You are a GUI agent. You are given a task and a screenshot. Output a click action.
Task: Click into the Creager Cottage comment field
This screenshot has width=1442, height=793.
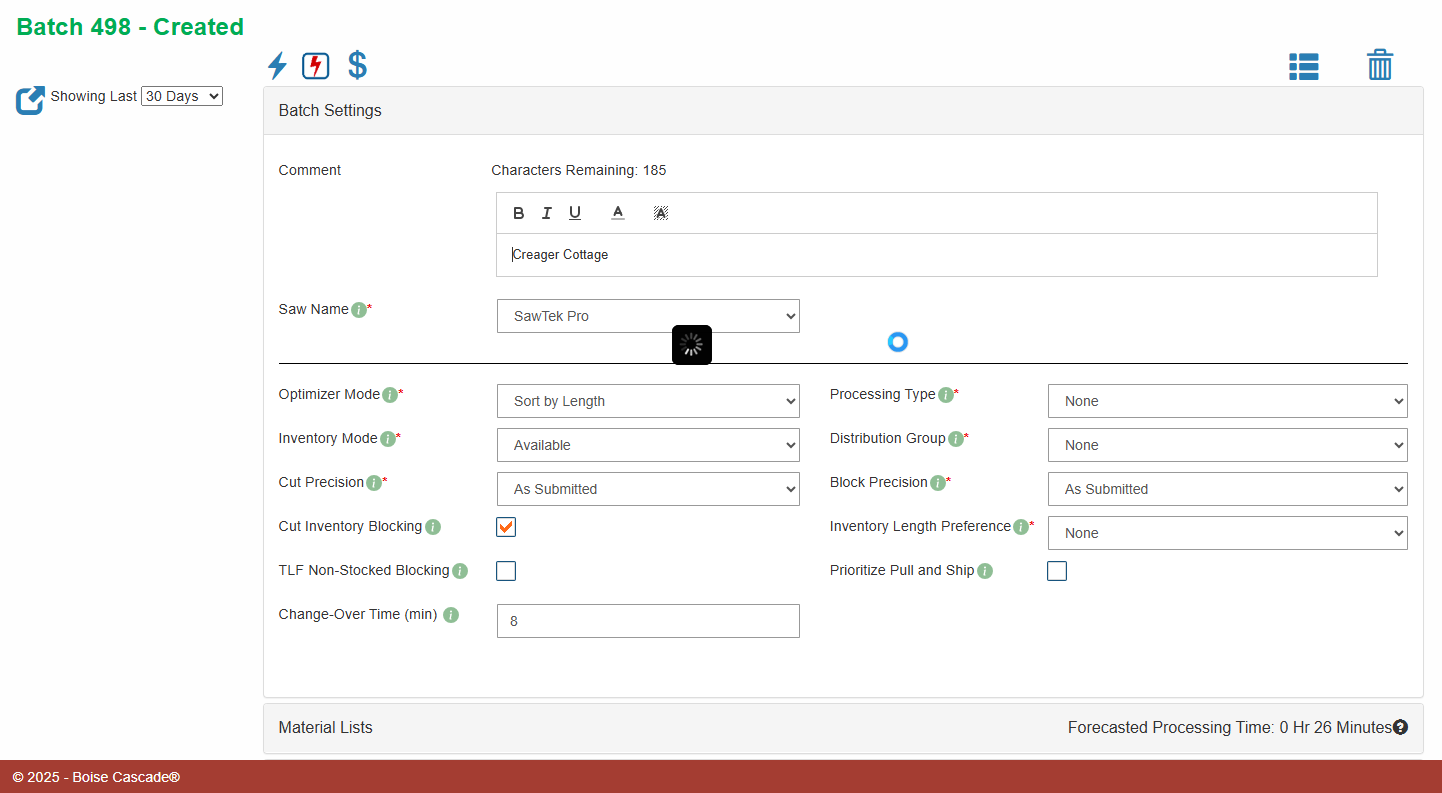937,255
